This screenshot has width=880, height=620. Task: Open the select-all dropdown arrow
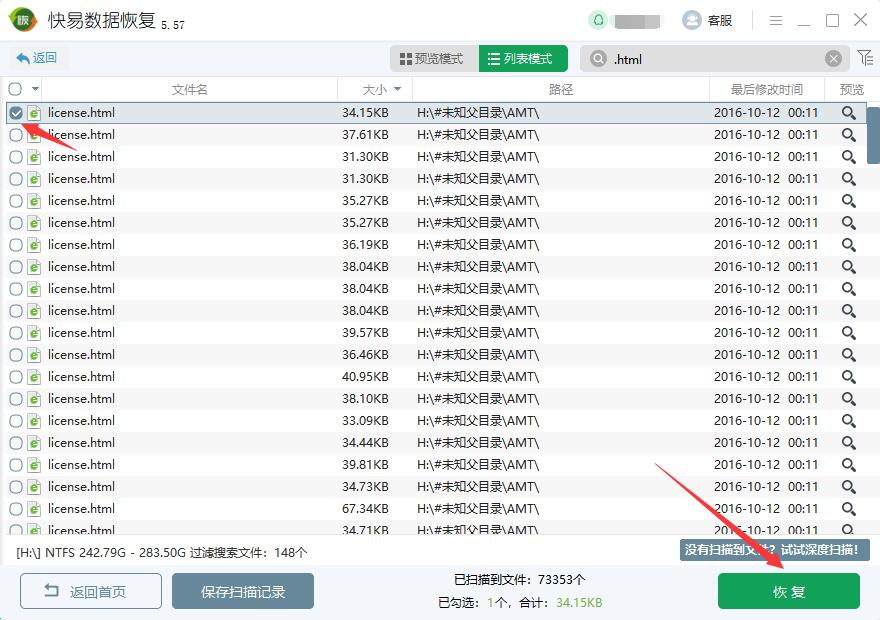pyautogui.click(x=35, y=89)
